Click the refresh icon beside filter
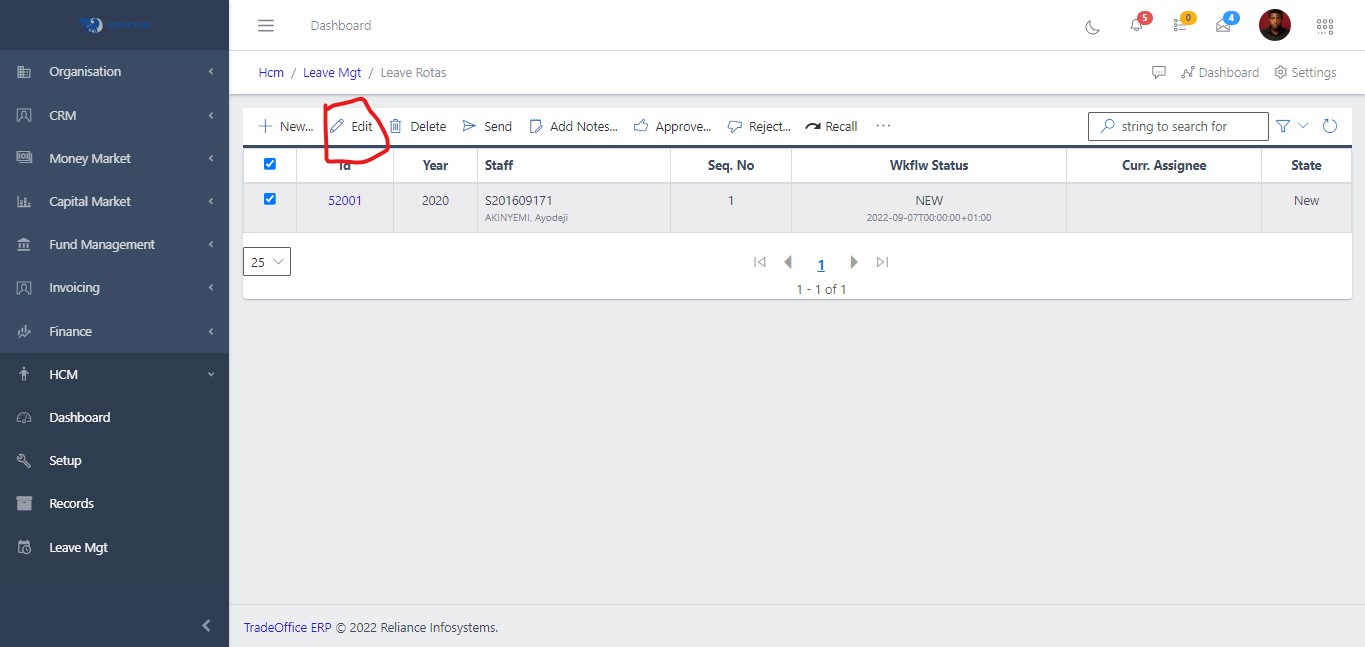This screenshot has width=1365, height=647. pyautogui.click(x=1330, y=126)
